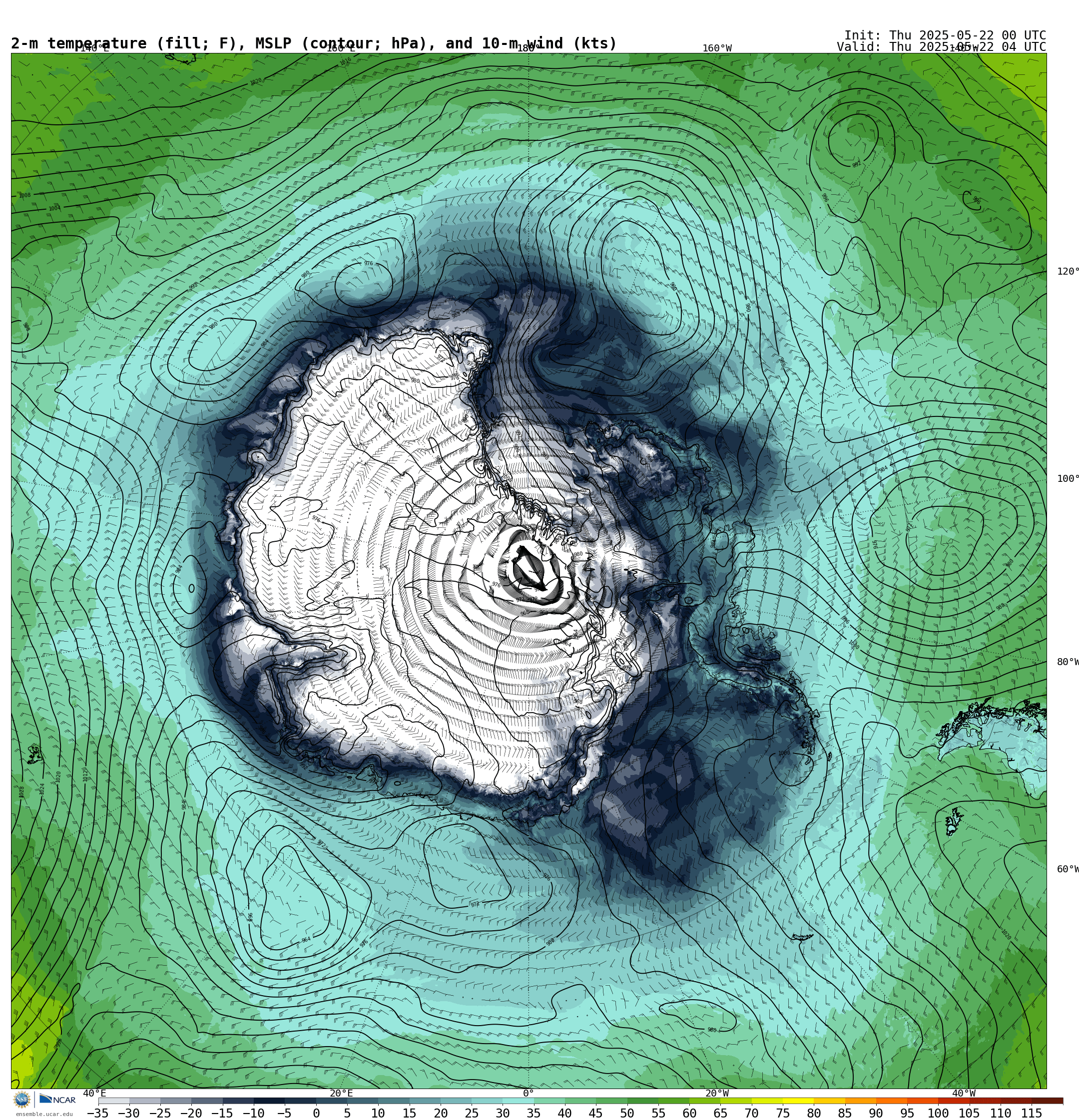The height and width of the screenshot is (1120, 1079).
Task: Click the 45 colorbar tick label
Action: [x=596, y=1113]
